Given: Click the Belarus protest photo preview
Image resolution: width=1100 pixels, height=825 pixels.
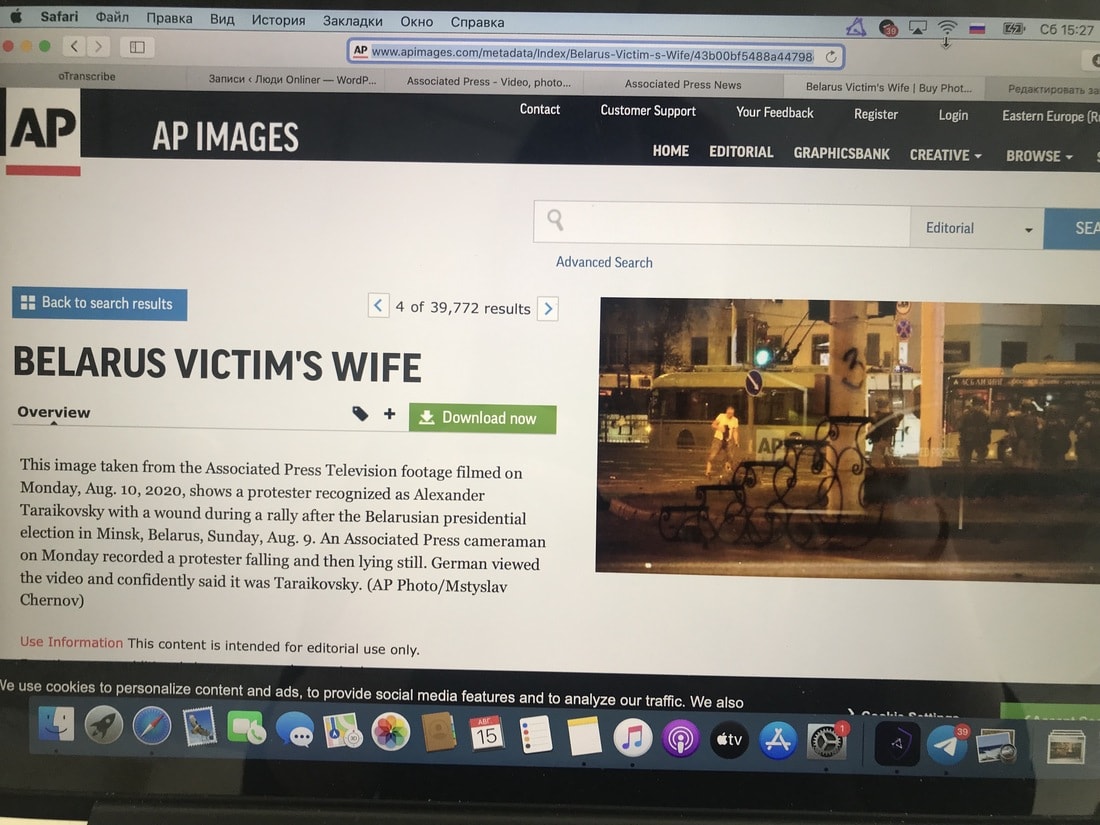Looking at the screenshot, I should (x=847, y=439).
